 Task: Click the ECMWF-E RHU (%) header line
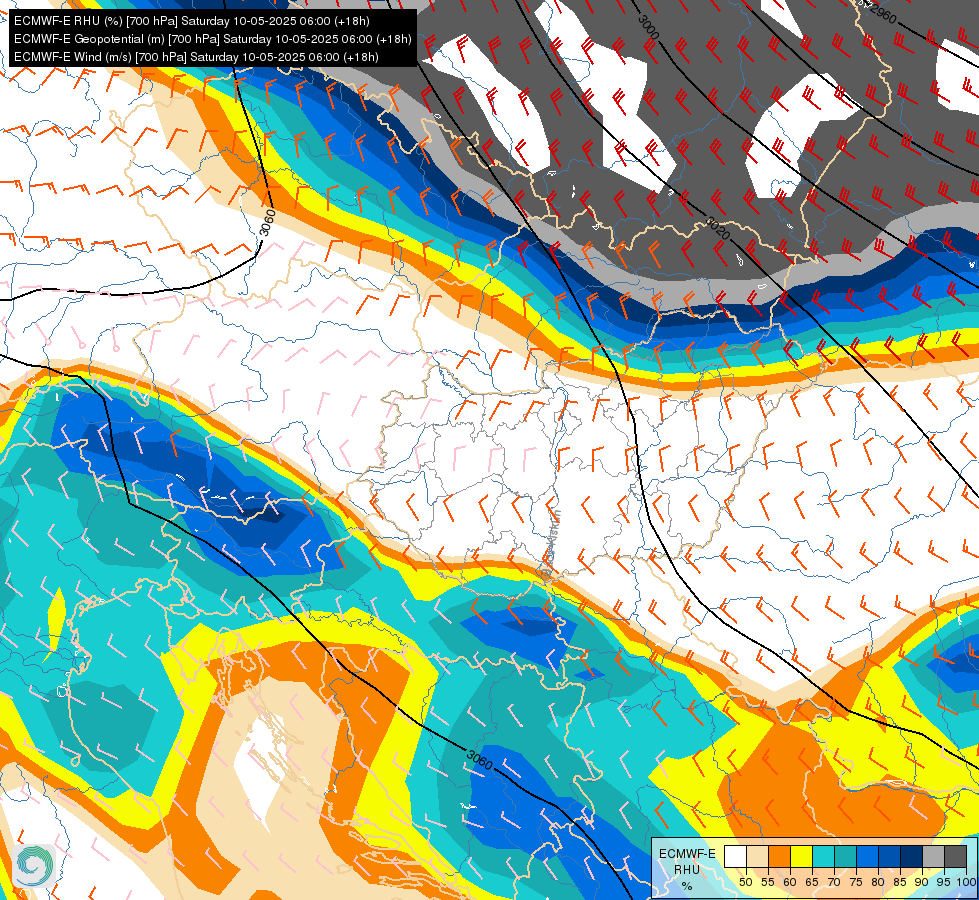point(192,21)
